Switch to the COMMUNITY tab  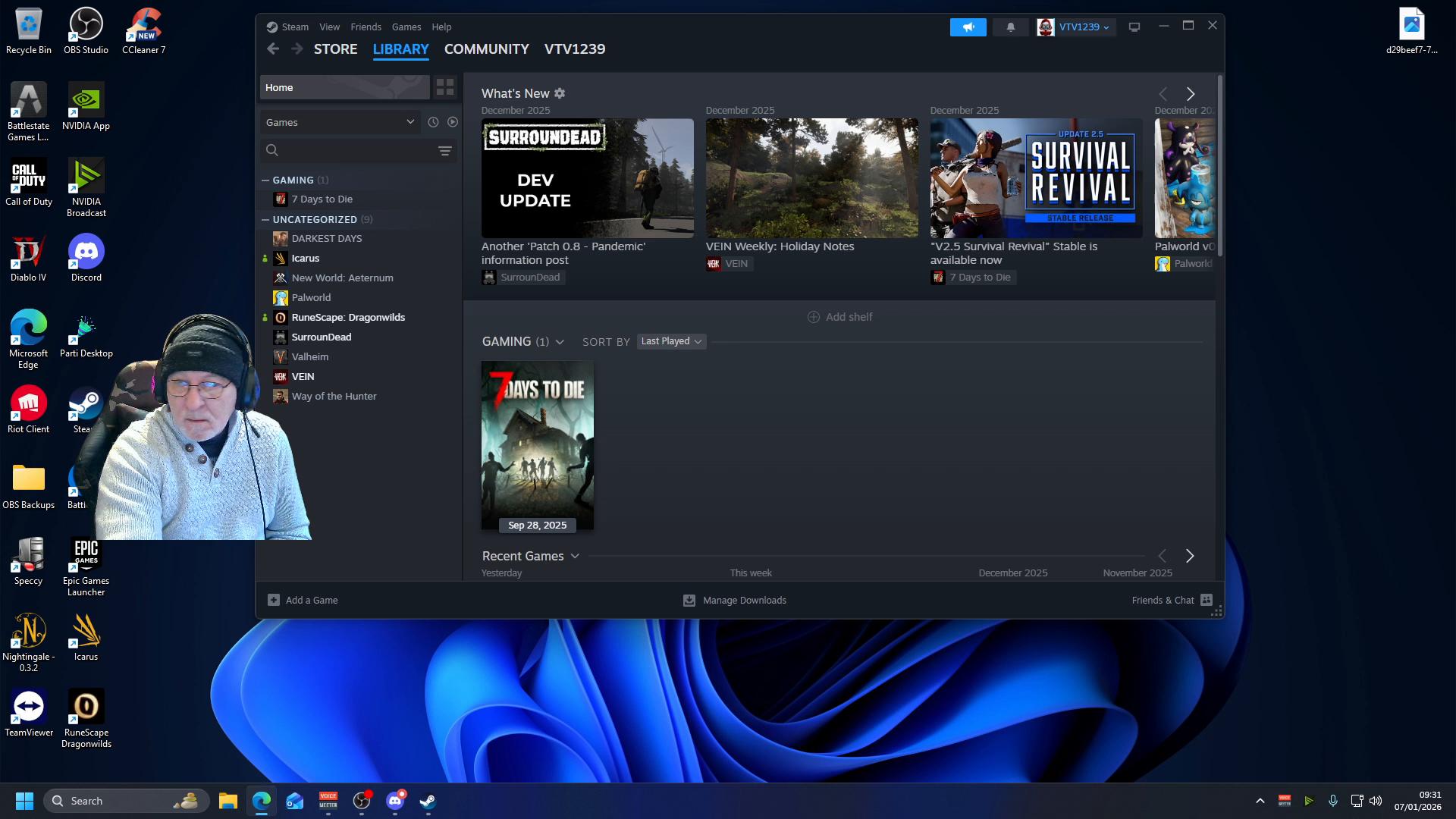tap(486, 49)
